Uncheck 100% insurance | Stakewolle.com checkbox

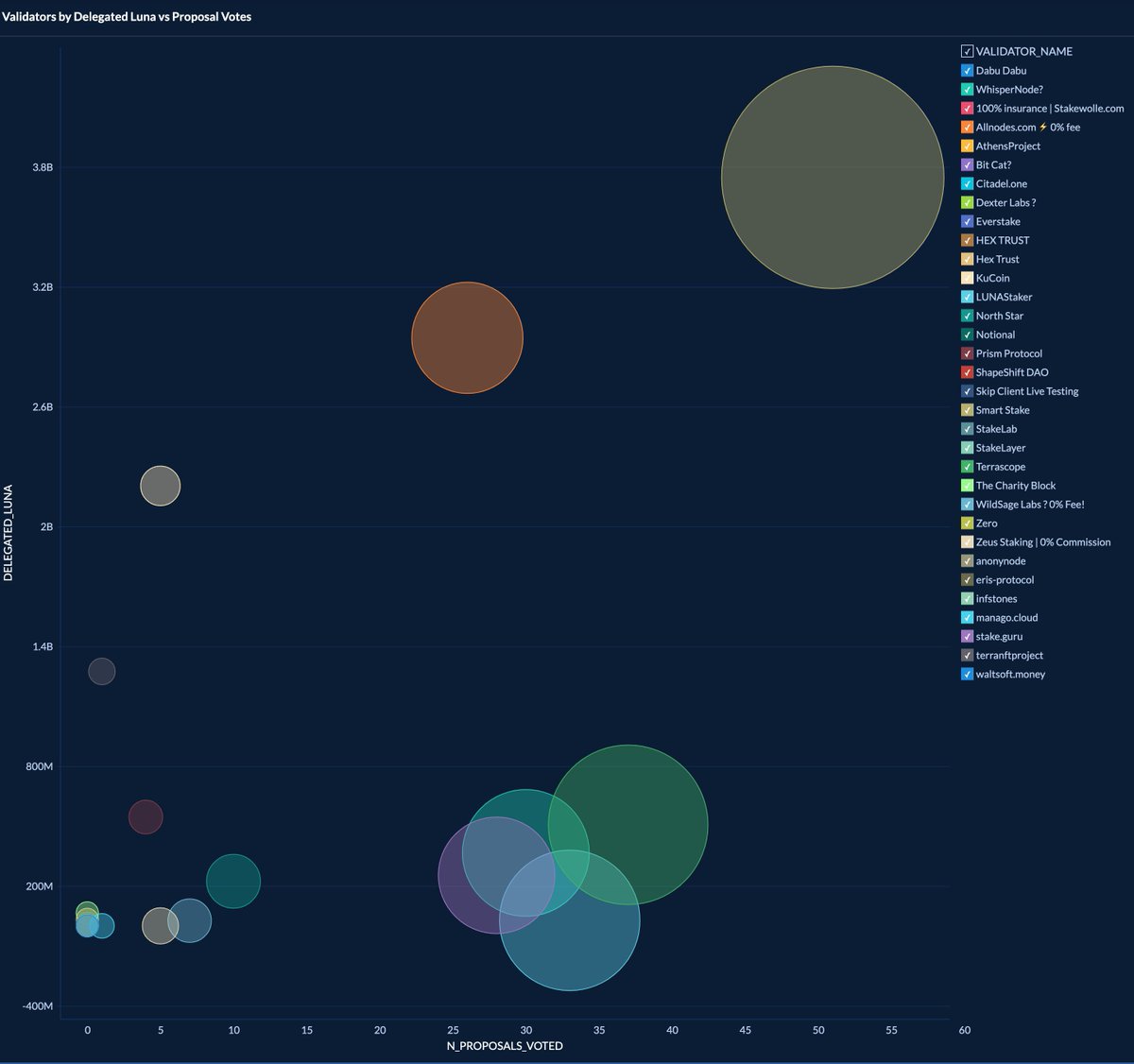967,108
